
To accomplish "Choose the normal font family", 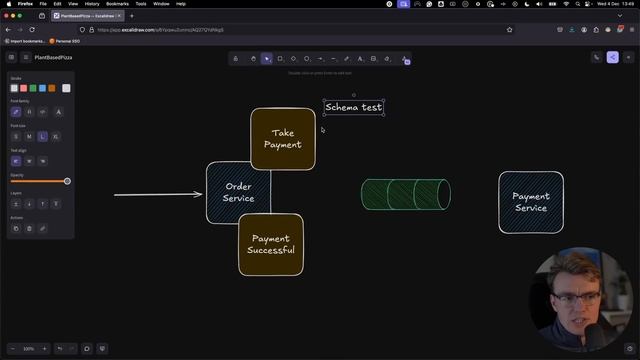I will pos(29,112).
